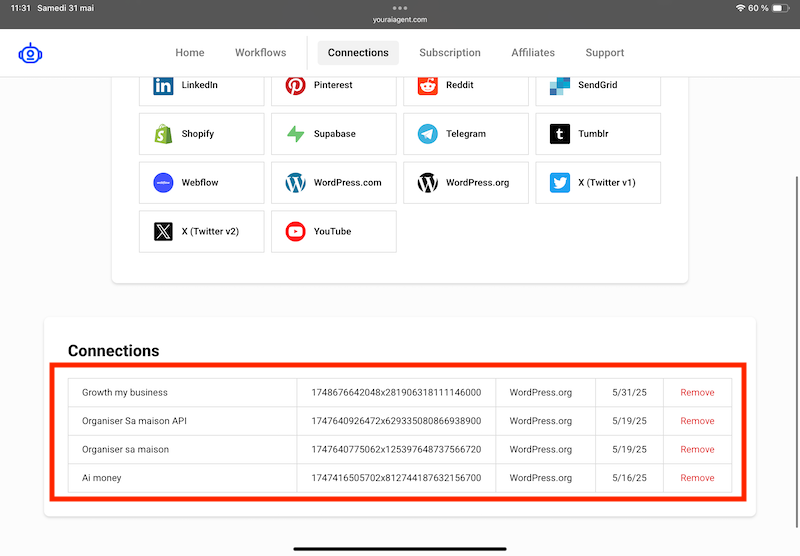
Task: Click the LinkedIn label text
Action: point(199,85)
